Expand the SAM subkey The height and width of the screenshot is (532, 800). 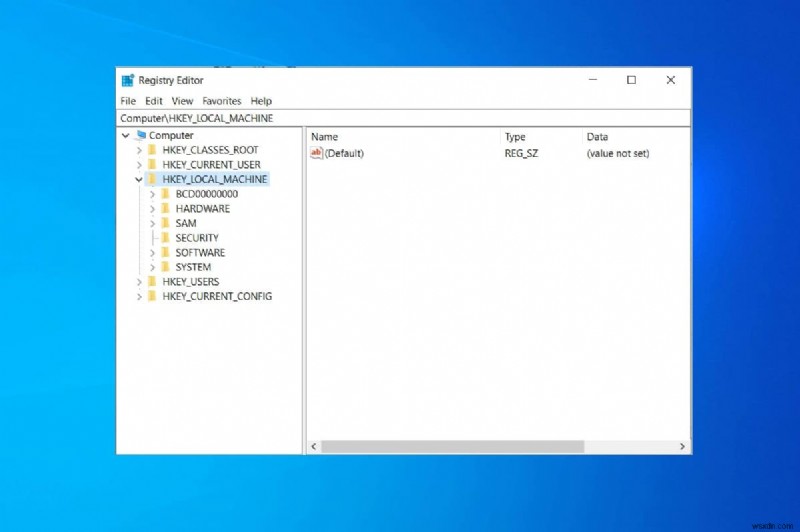(152, 223)
